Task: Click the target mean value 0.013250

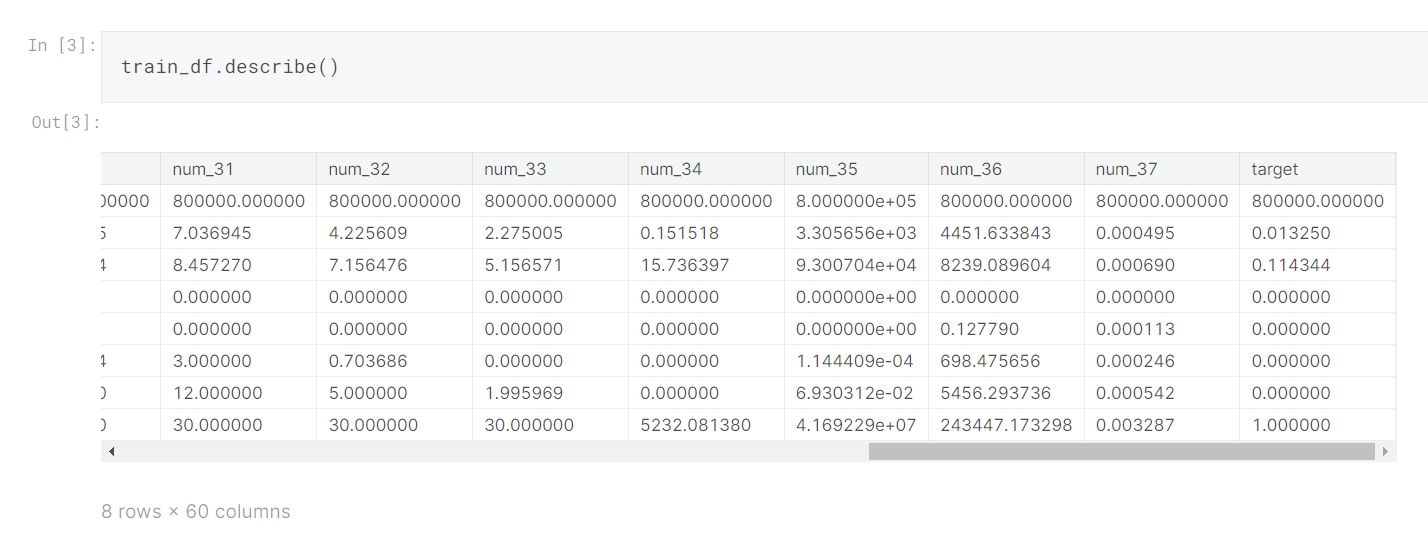Action: (1291, 233)
